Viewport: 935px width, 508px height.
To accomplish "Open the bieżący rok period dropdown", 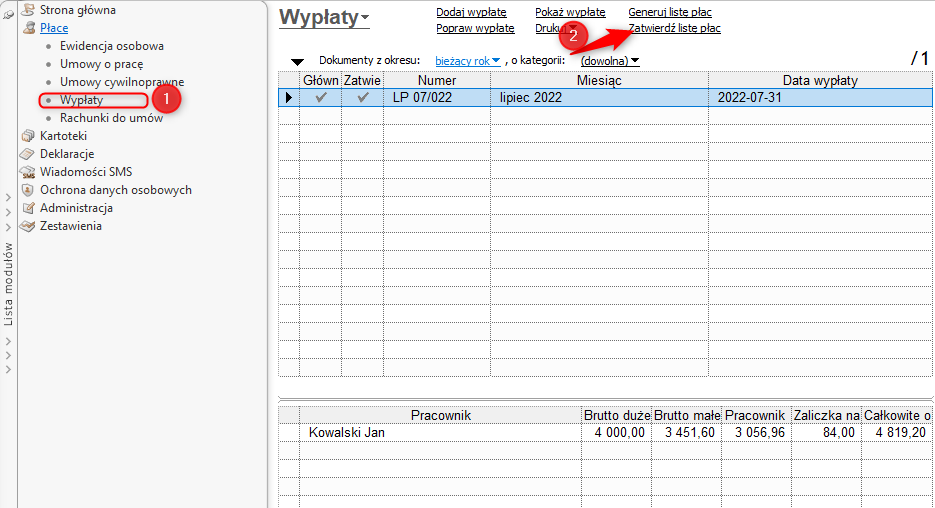I will (x=468, y=61).
